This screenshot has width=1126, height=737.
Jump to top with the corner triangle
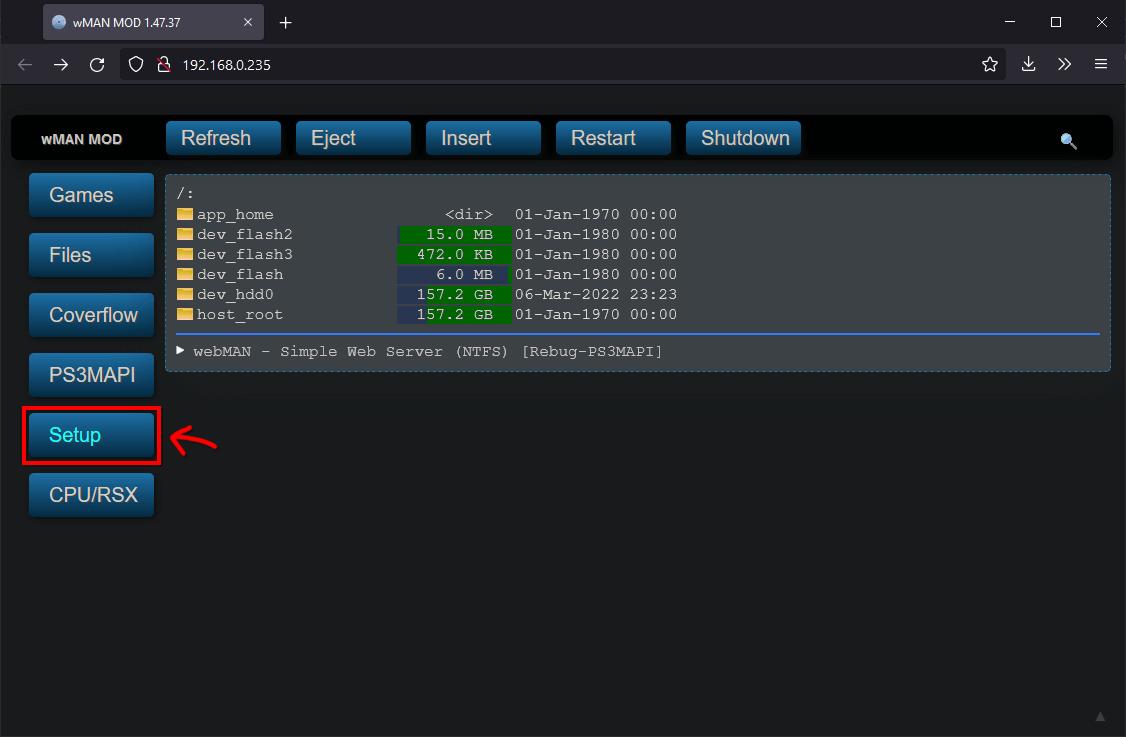click(x=1099, y=716)
